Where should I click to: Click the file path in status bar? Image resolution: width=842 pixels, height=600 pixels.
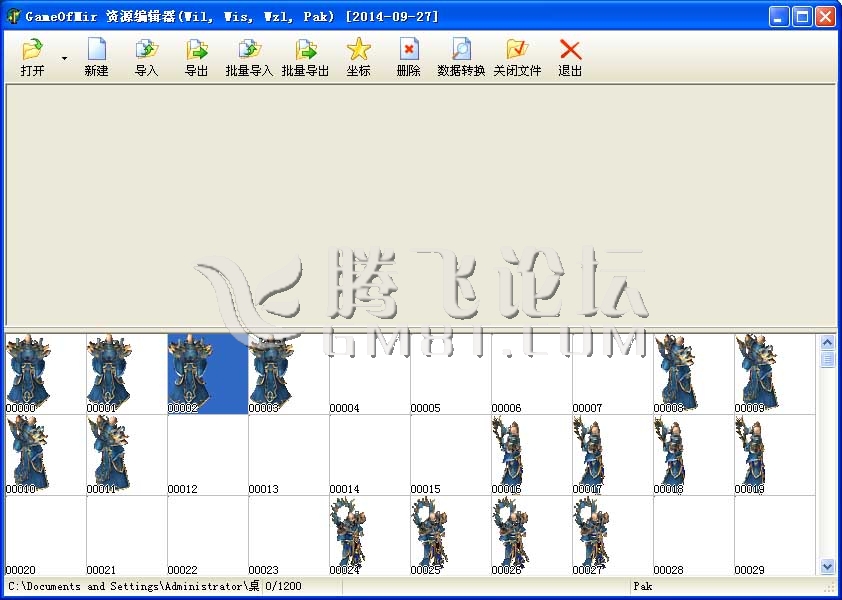coord(134,586)
